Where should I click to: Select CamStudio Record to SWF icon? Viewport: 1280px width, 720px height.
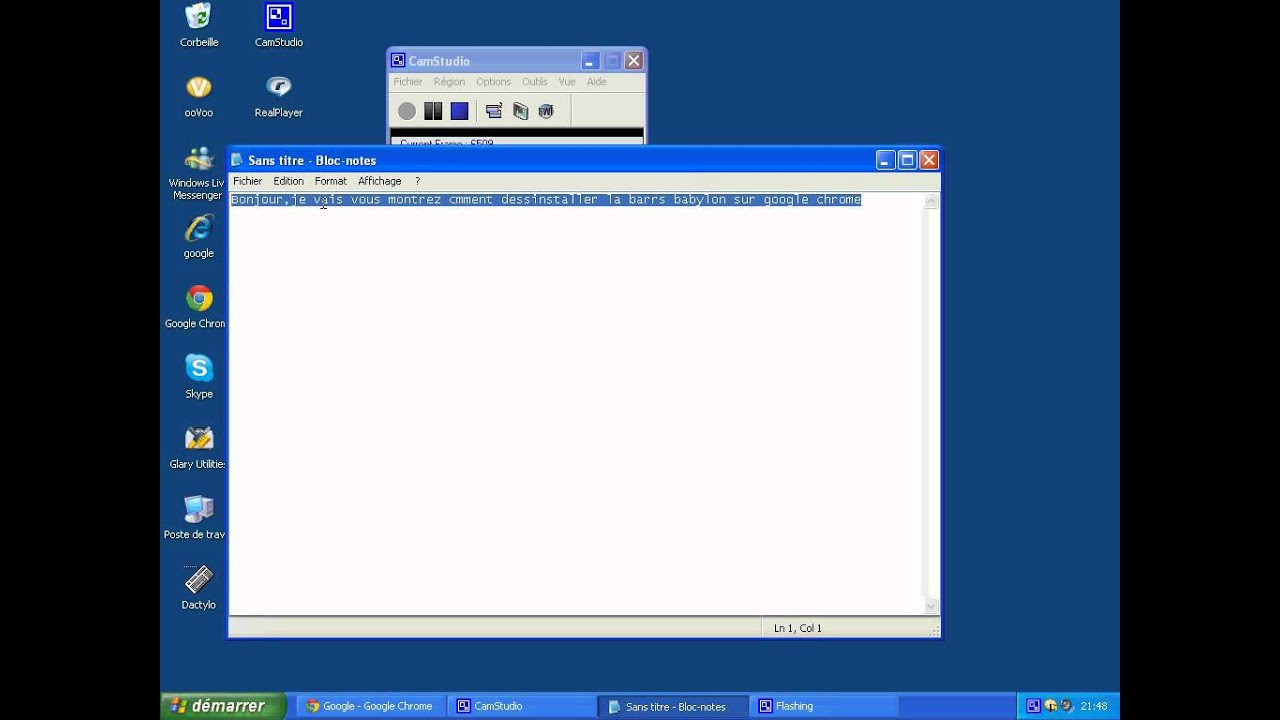[x=546, y=111]
